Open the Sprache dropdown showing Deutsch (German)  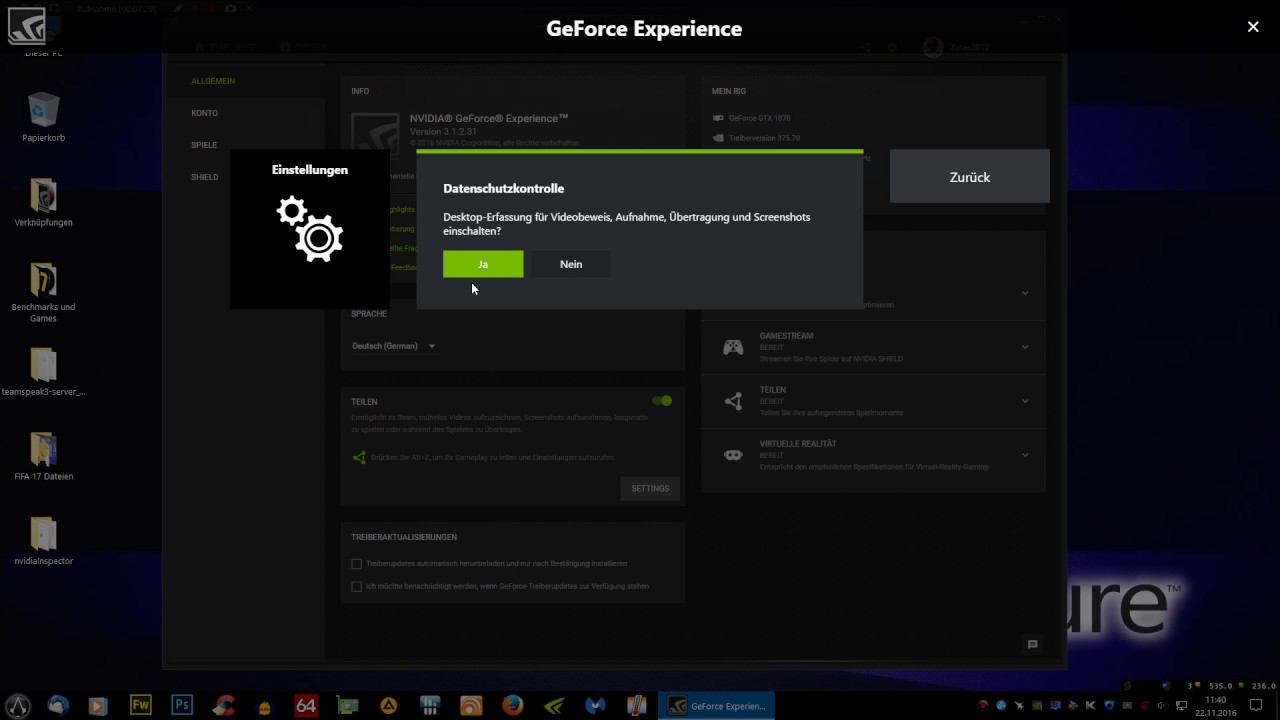coord(394,346)
